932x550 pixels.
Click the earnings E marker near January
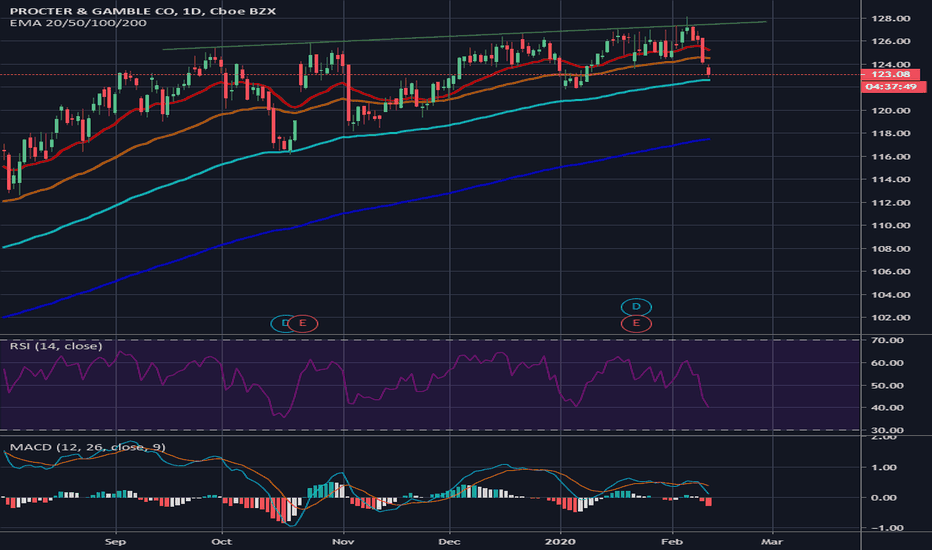[636, 323]
